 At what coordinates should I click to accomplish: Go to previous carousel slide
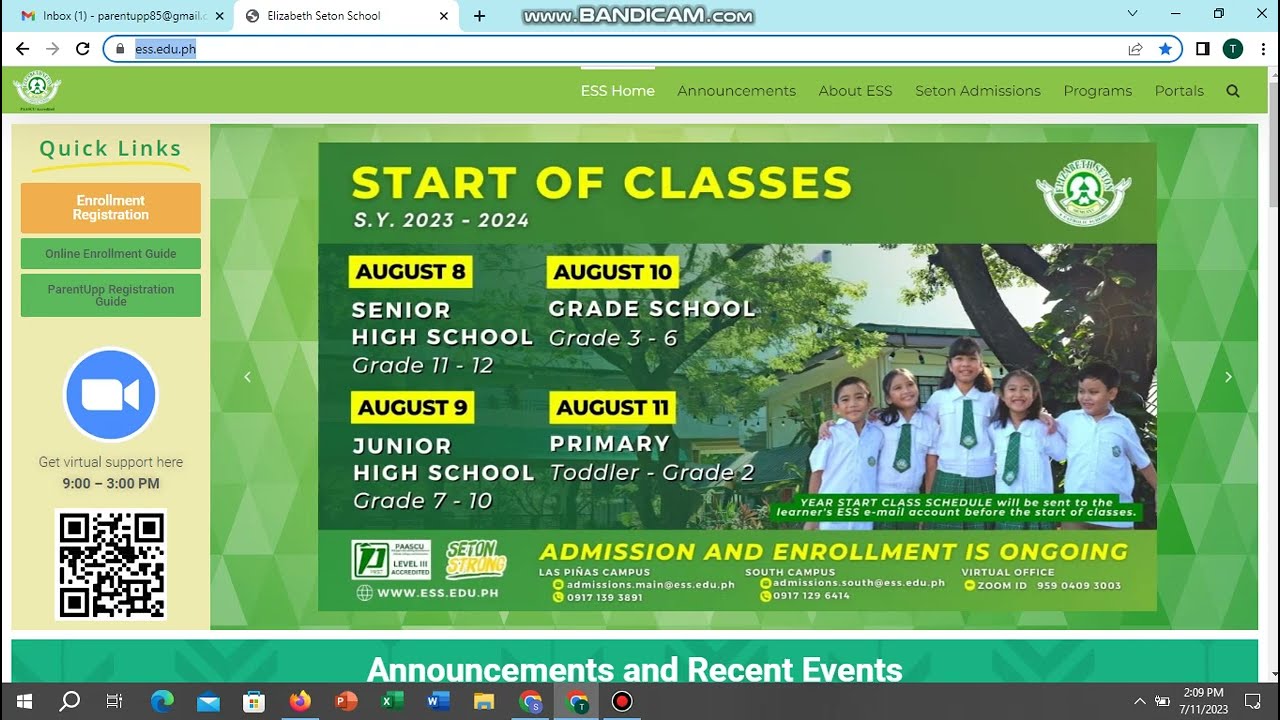coord(247,377)
